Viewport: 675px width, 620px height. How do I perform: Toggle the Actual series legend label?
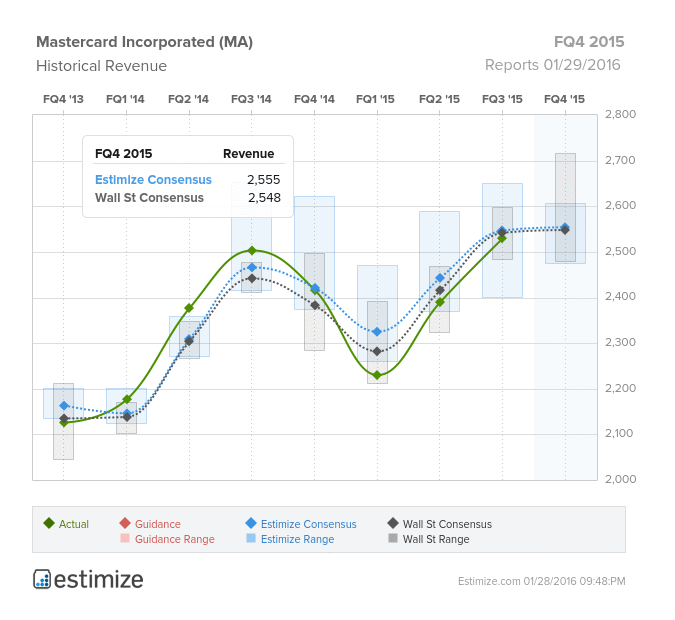[x=74, y=524]
